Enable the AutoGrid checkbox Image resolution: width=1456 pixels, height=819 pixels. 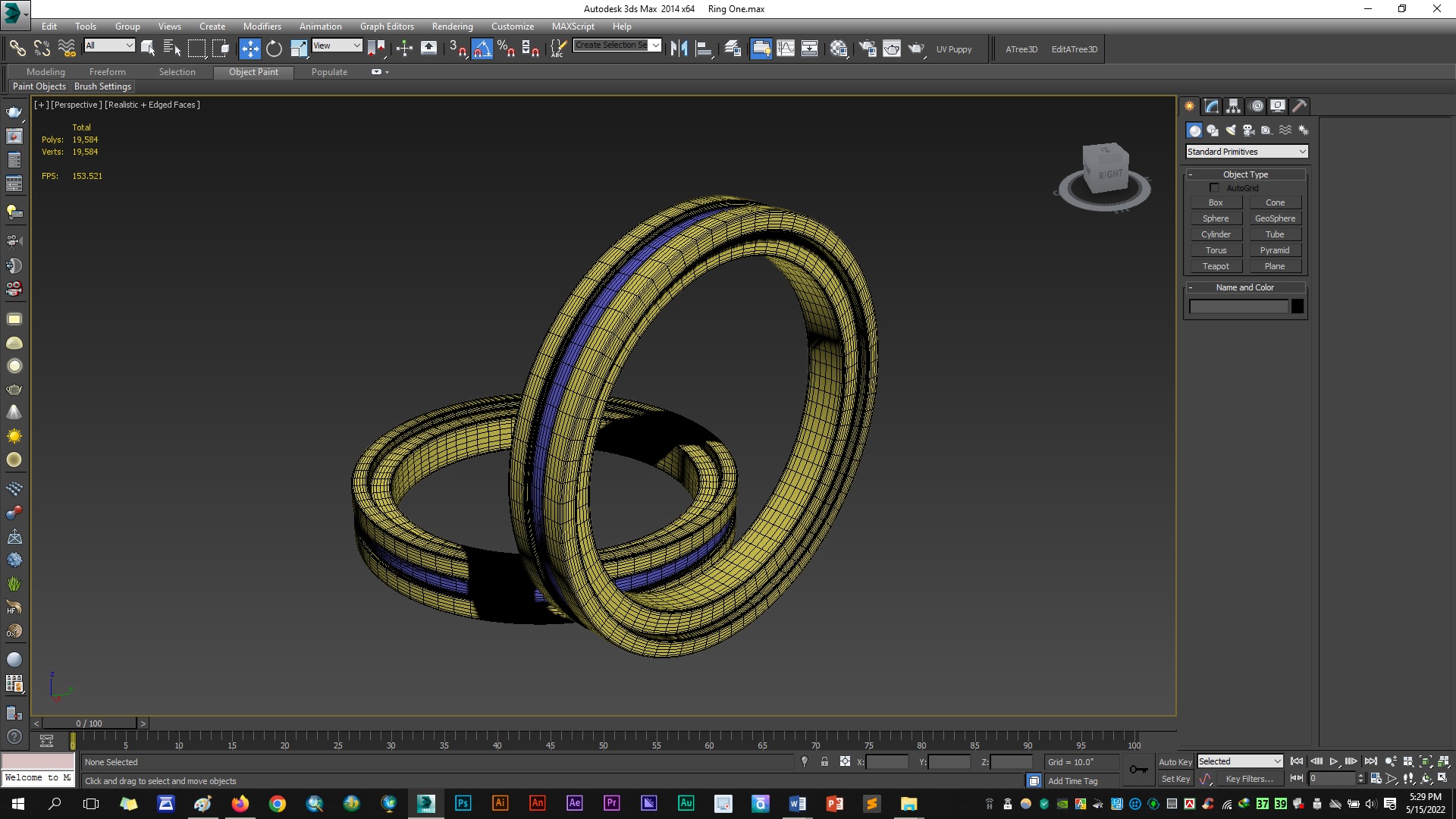pos(1214,188)
